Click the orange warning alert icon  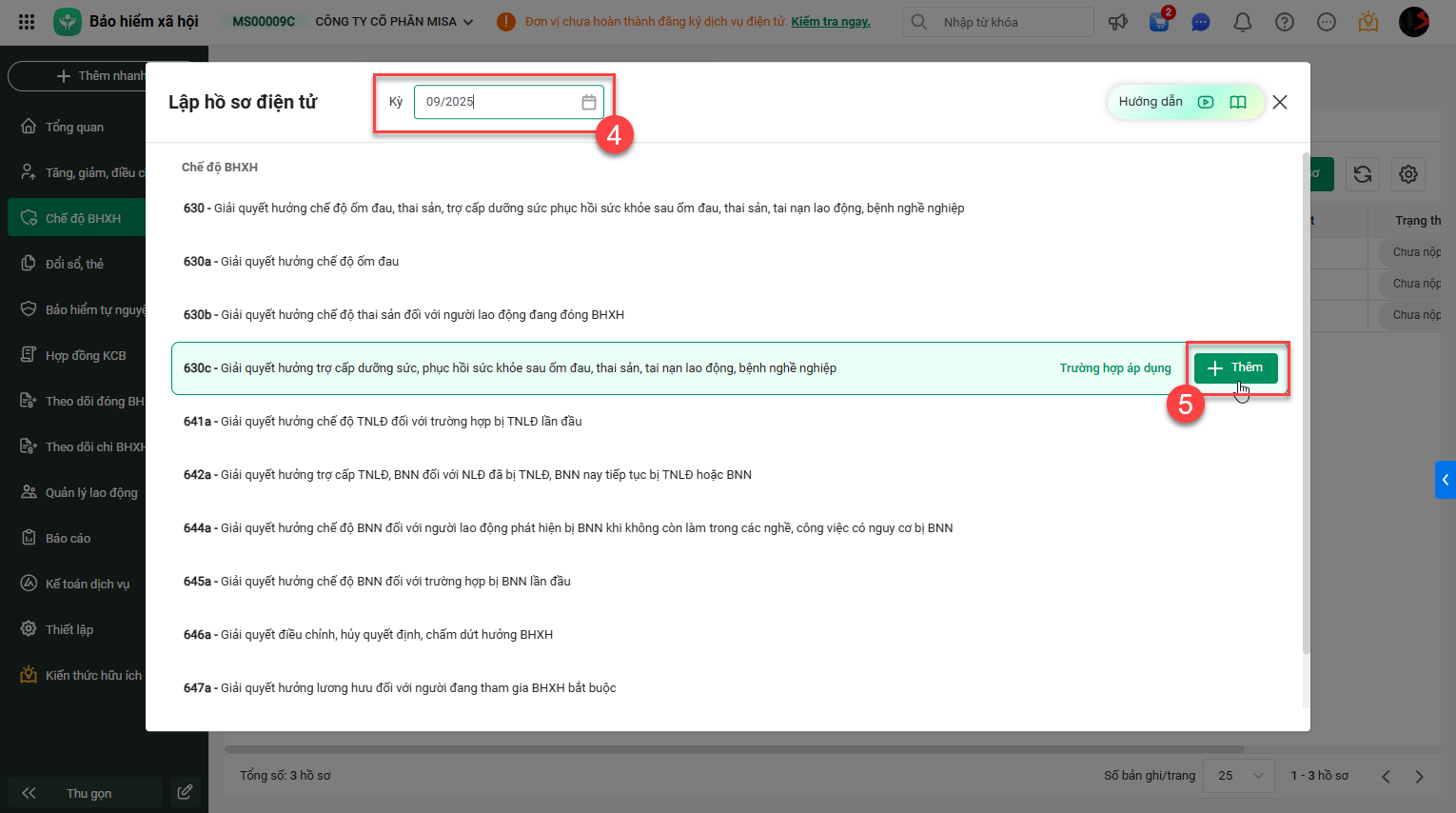506,21
